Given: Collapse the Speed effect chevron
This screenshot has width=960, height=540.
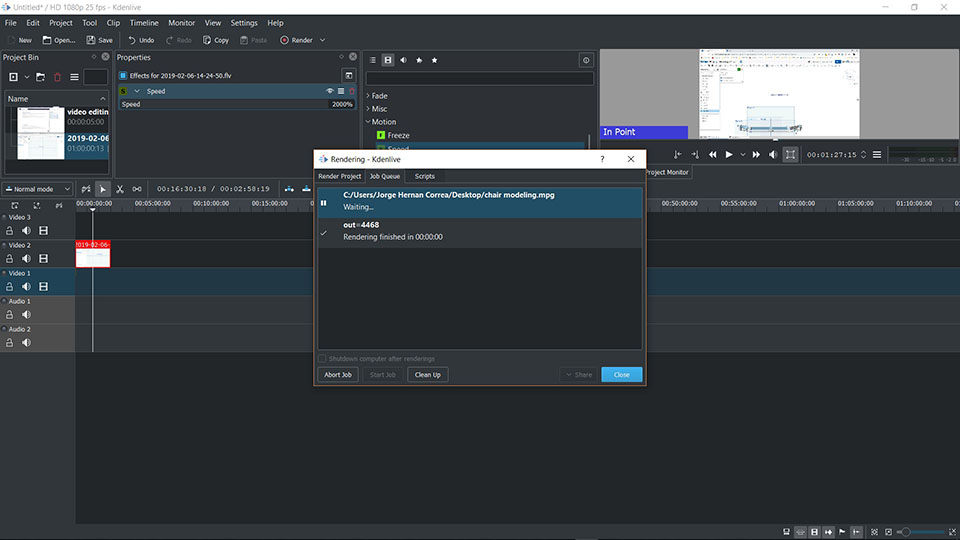Looking at the screenshot, I should [x=137, y=91].
